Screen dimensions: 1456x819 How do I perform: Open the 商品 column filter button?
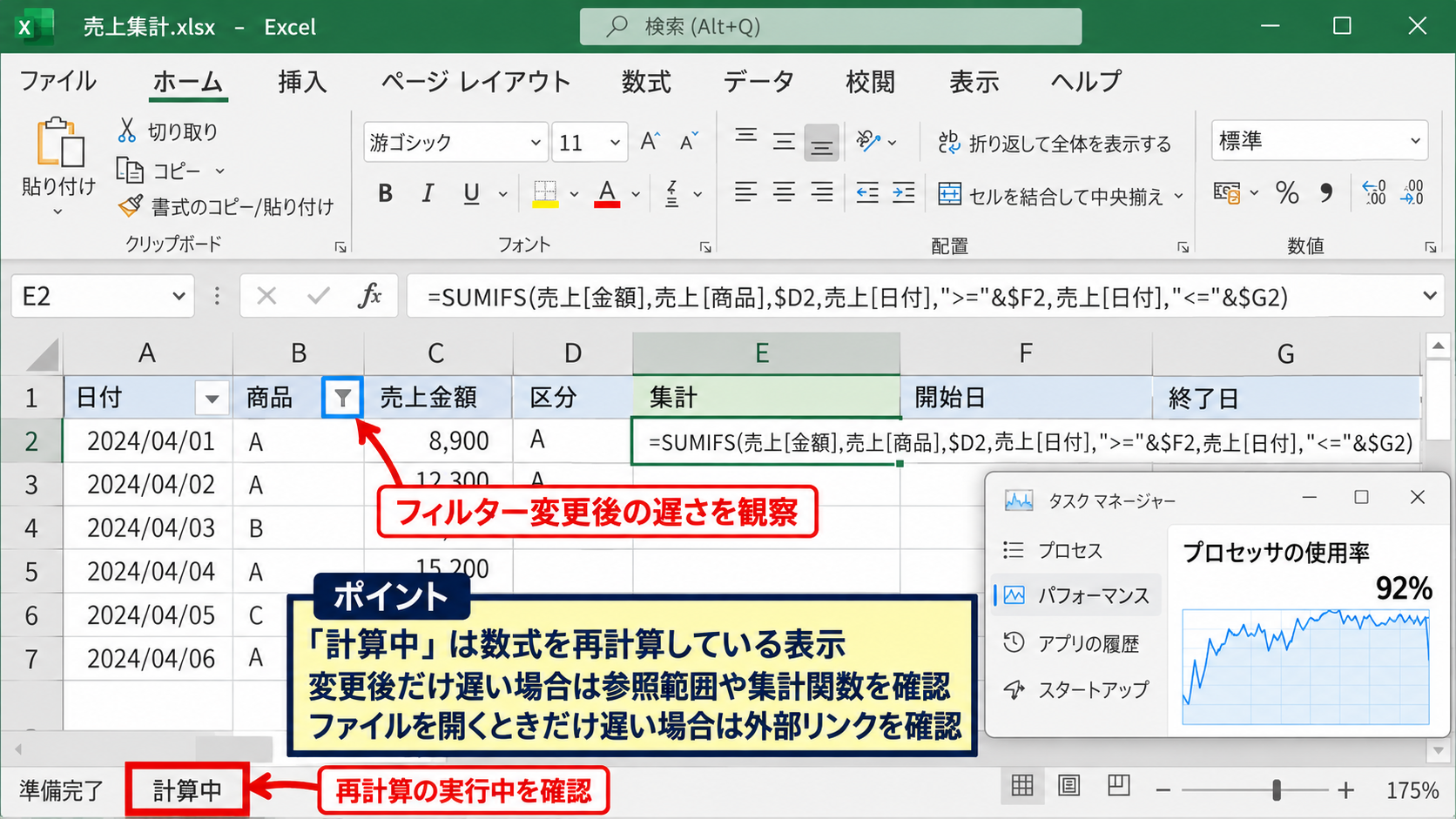(x=342, y=399)
